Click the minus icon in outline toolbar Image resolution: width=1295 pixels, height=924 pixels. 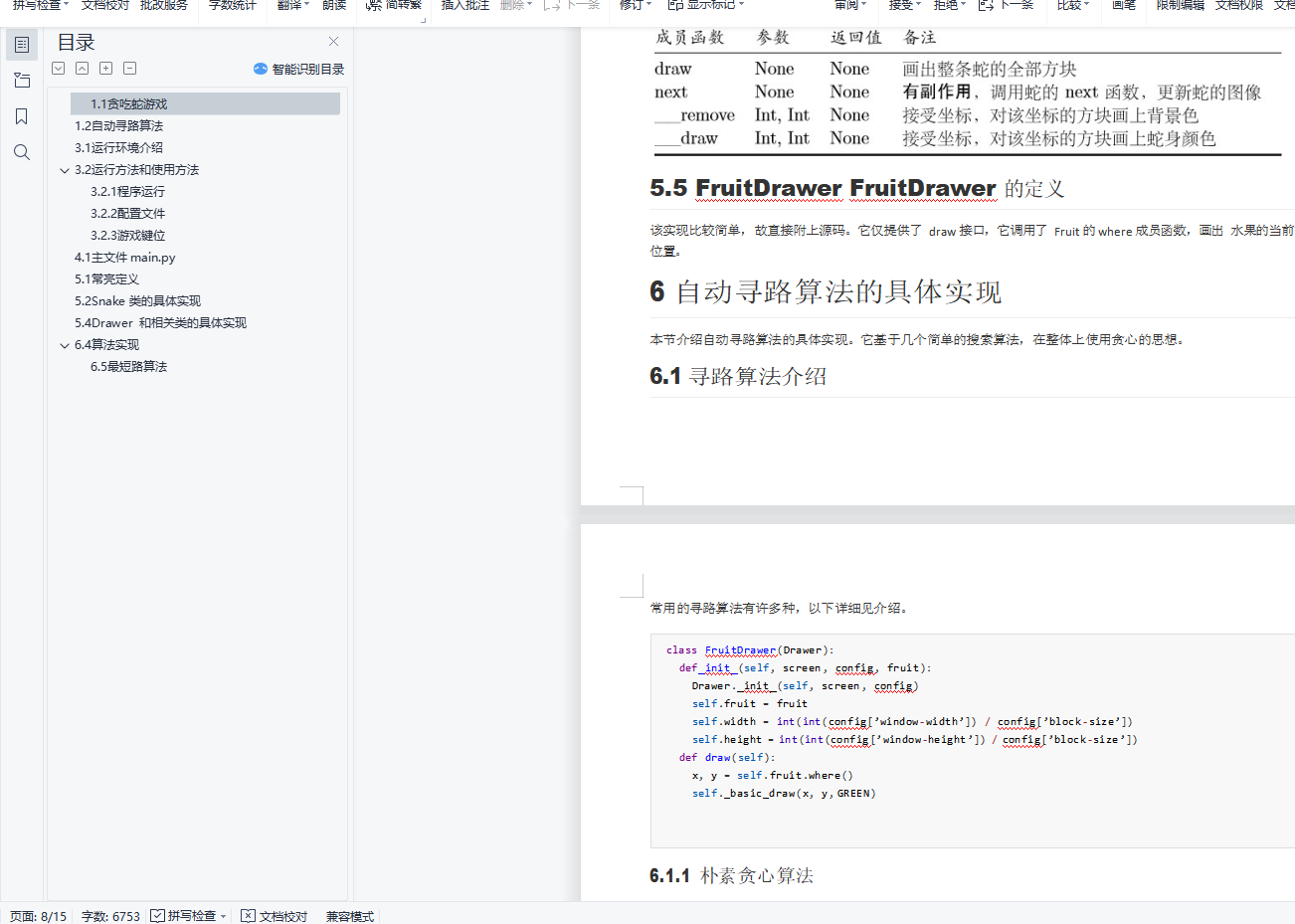(130, 69)
